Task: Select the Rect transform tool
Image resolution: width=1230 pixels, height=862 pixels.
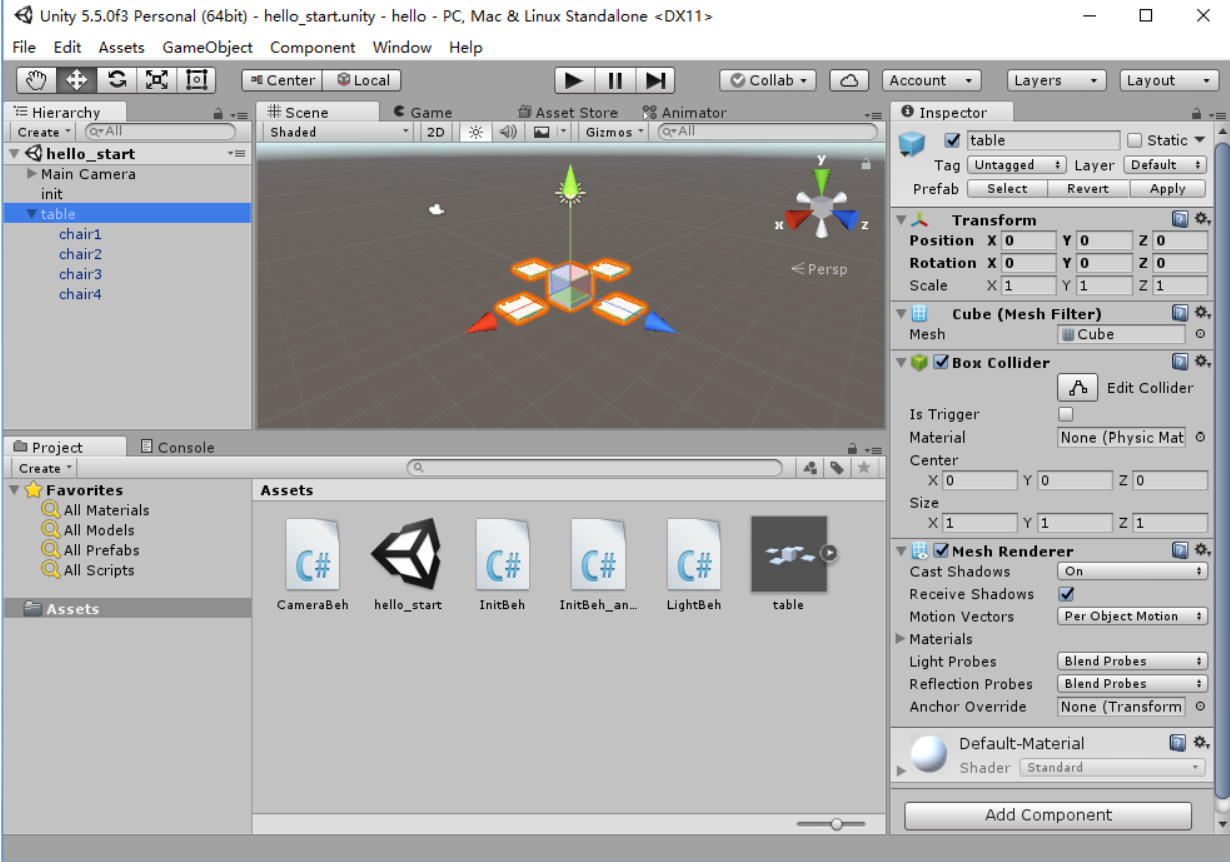Action: point(196,80)
